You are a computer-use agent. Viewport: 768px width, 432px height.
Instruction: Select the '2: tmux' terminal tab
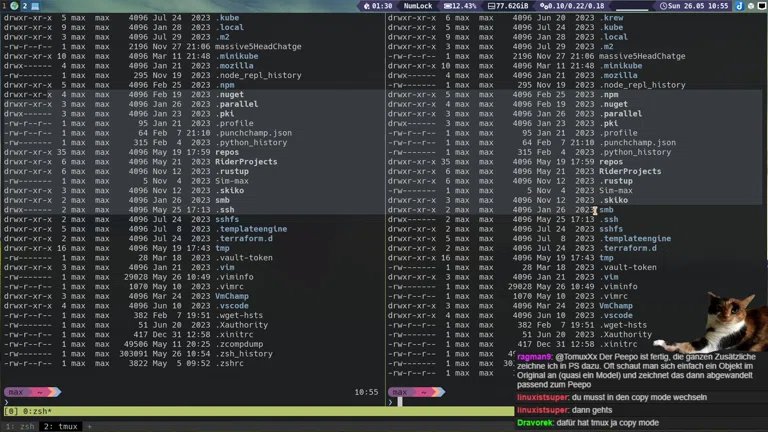[60, 426]
